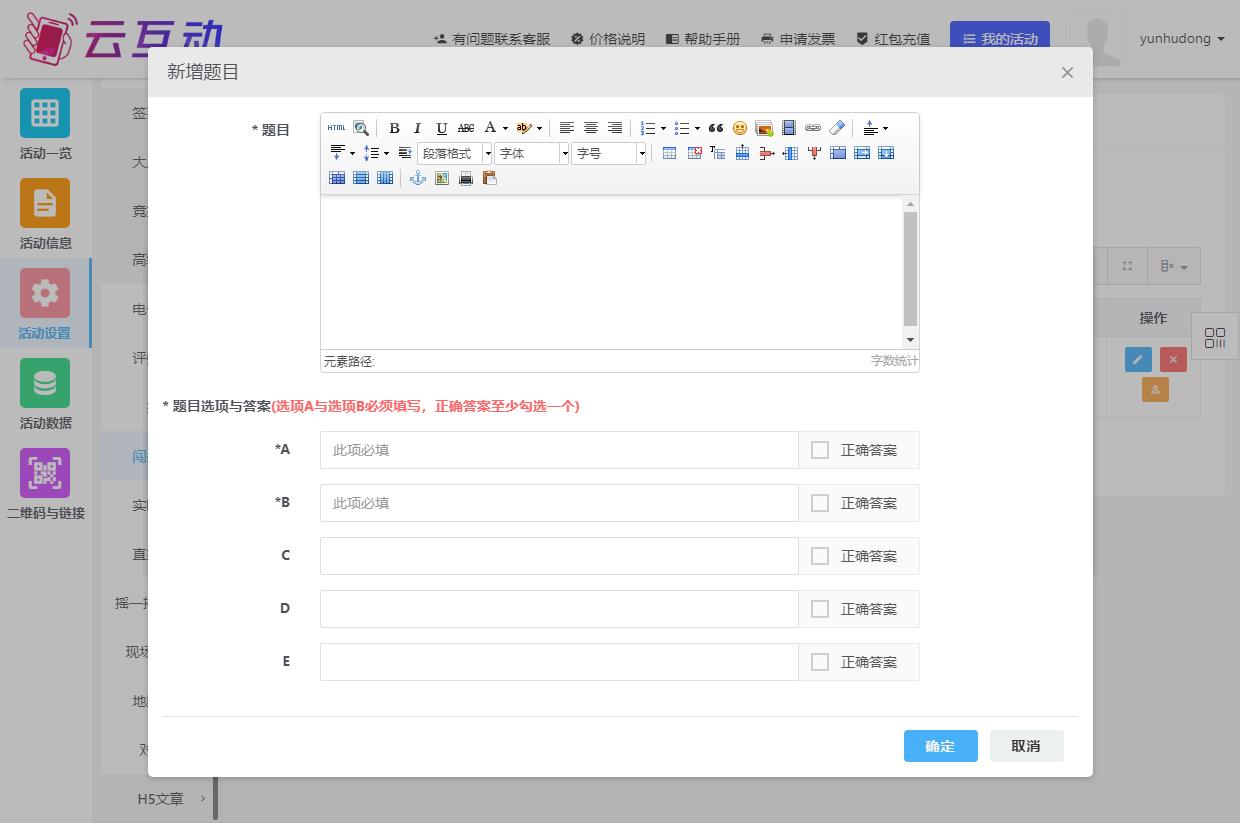This screenshot has width=1240, height=823.
Task: Open 有问题联系客服 link
Action: coord(492,39)
